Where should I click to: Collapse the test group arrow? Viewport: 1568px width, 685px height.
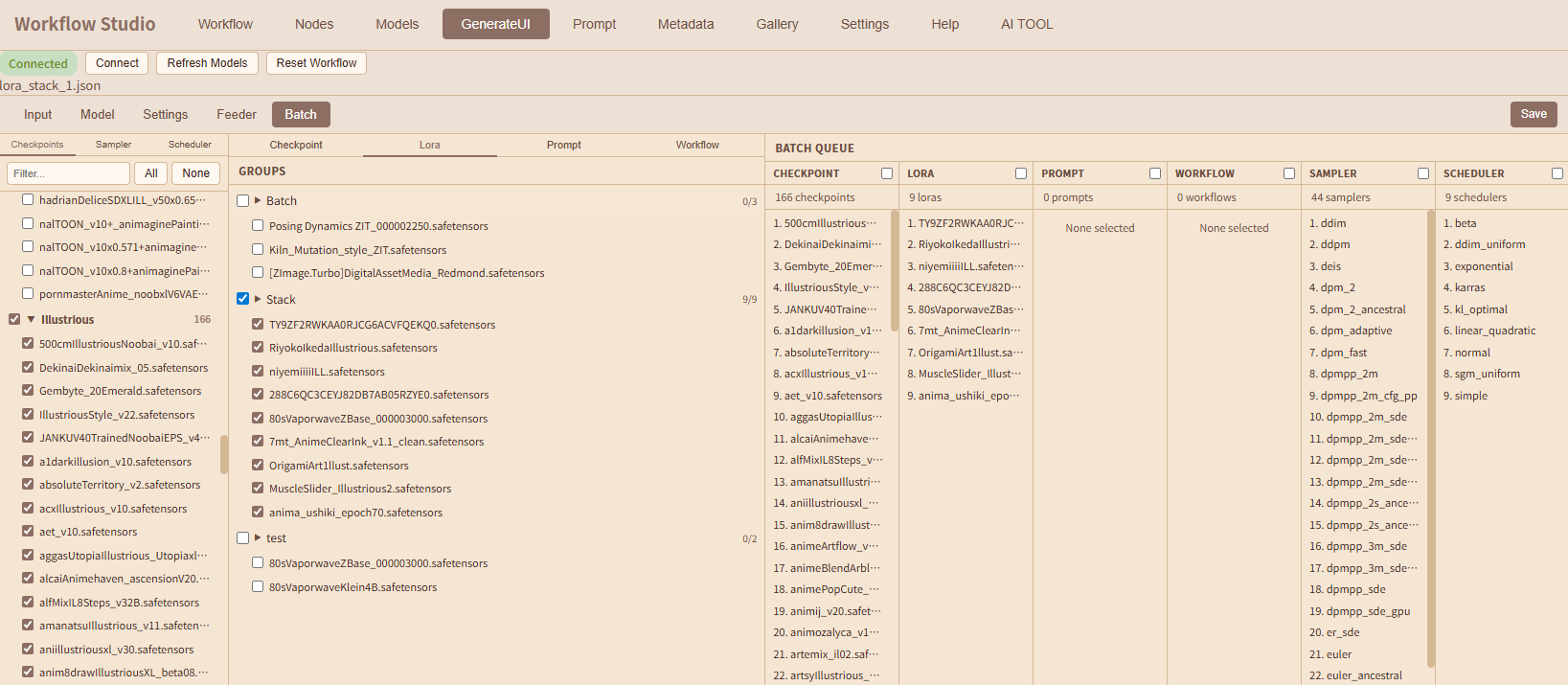tap(258, 537)
